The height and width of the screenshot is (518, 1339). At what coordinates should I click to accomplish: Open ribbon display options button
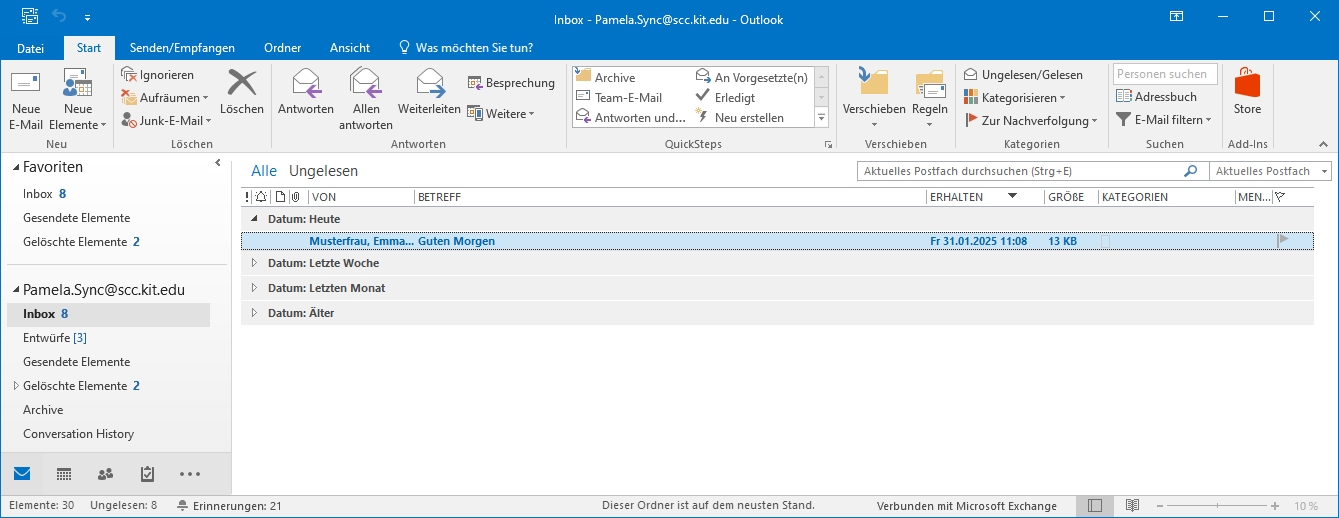coord(1176,17)
